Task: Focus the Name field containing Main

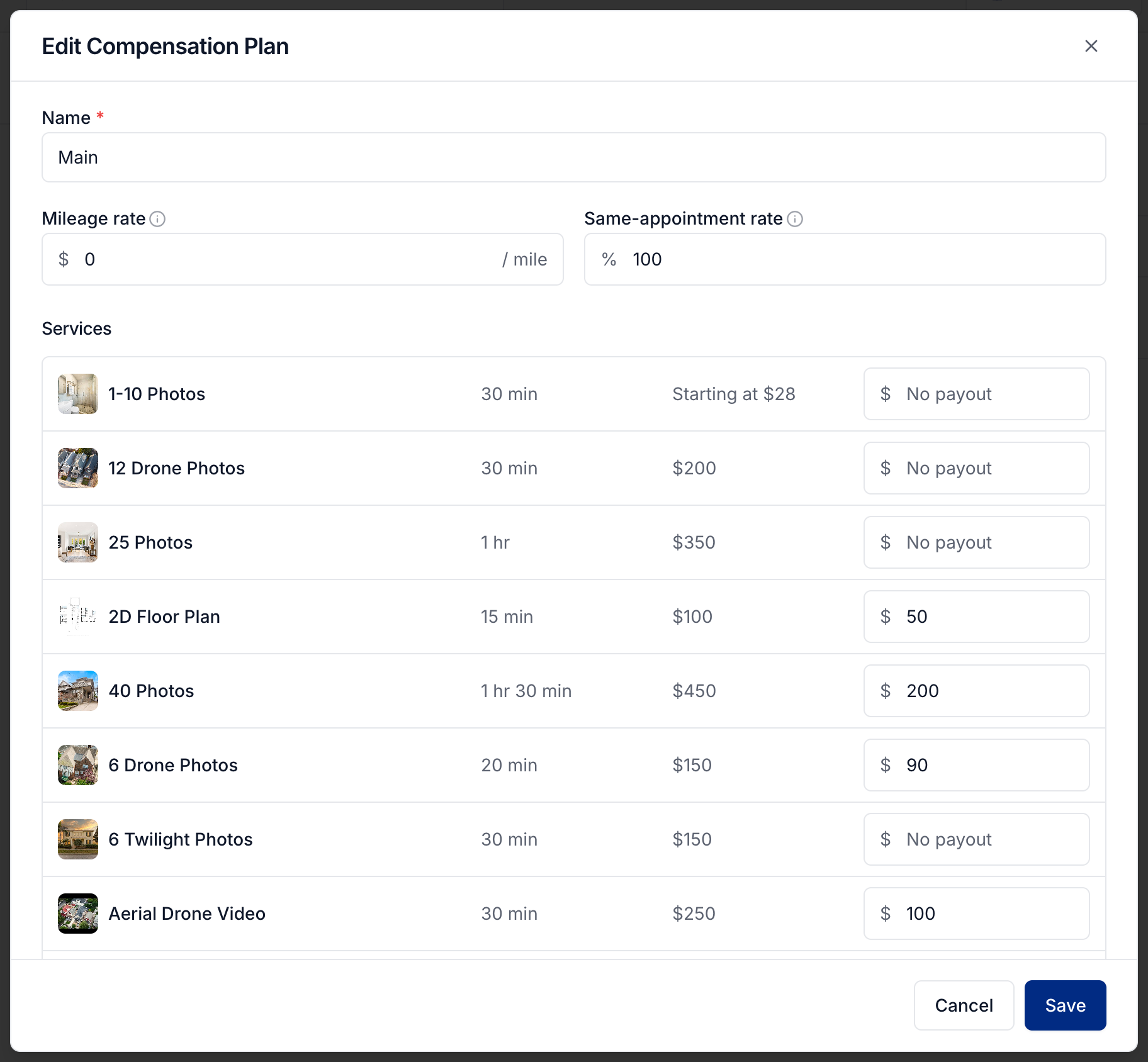Action: click(574, 157)
